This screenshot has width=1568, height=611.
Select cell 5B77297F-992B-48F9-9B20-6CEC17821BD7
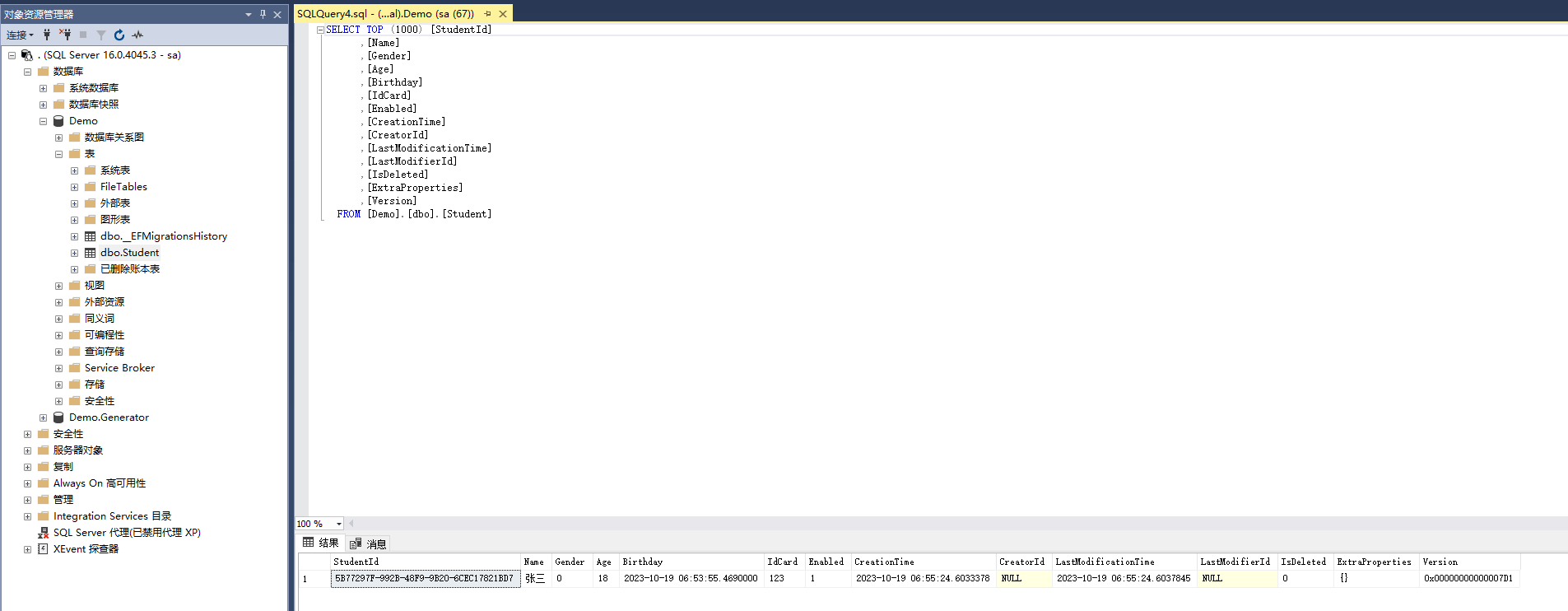pyautogui.click(x=426, y=578)
